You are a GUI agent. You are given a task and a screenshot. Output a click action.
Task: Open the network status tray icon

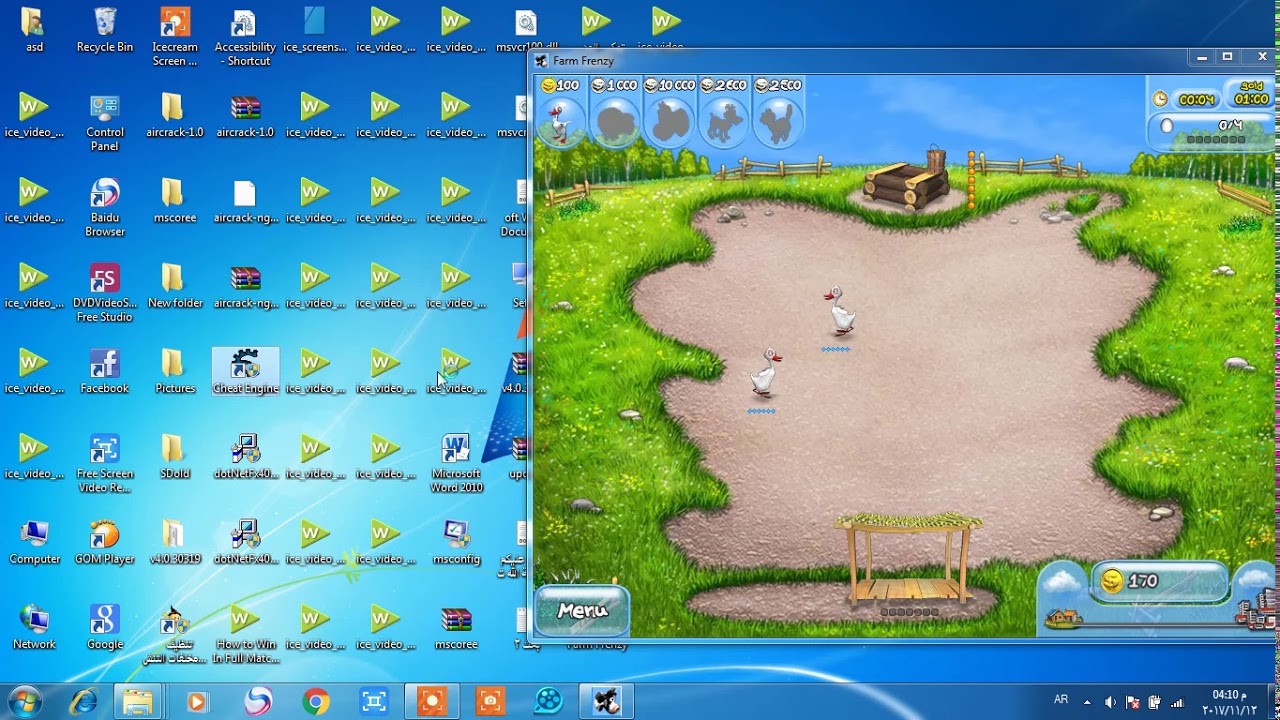pyautogui.click(x=1177, y=702)
